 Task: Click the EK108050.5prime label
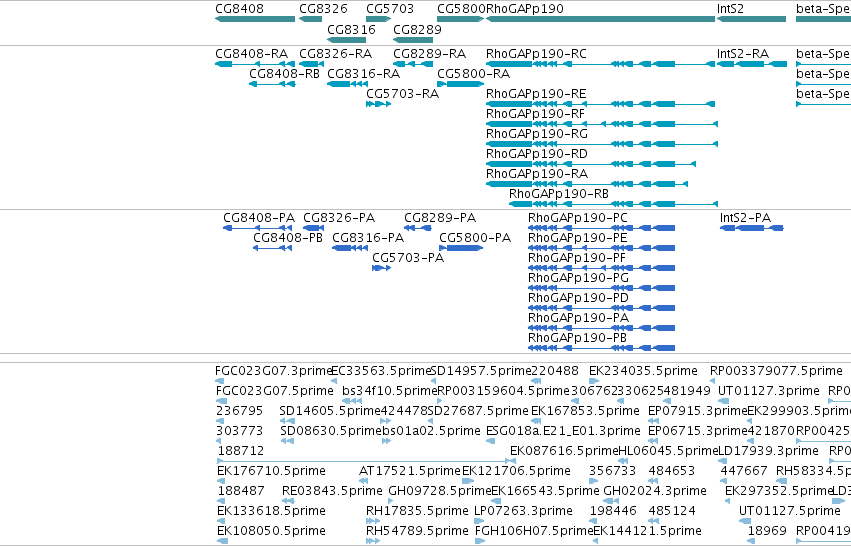271,531
